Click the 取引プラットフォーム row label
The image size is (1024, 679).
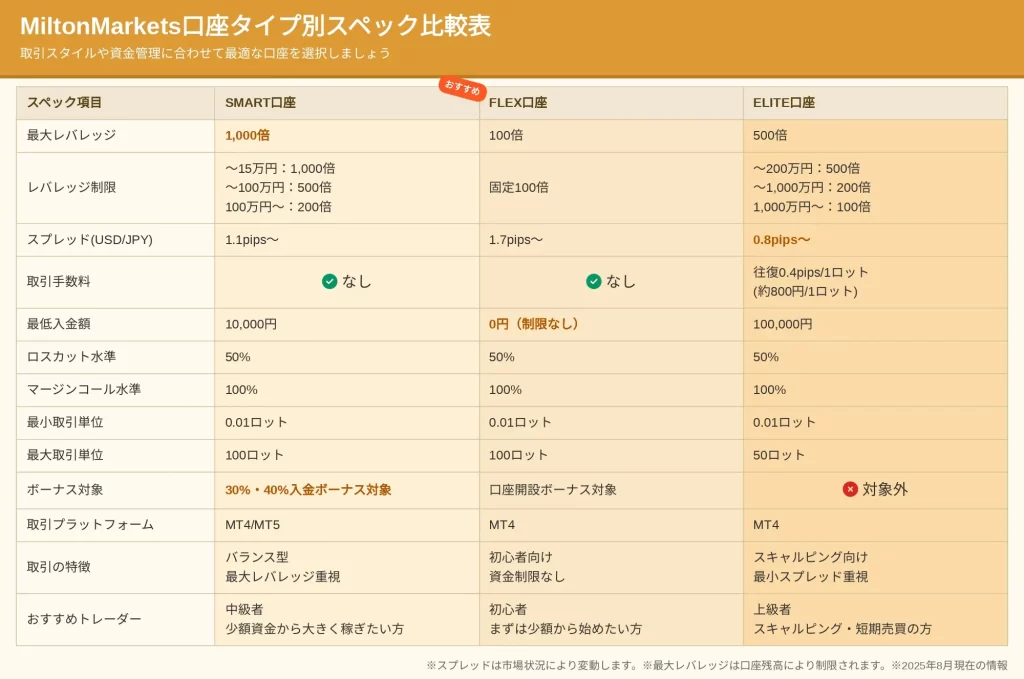pyautogui.click(x=90, y=525)
